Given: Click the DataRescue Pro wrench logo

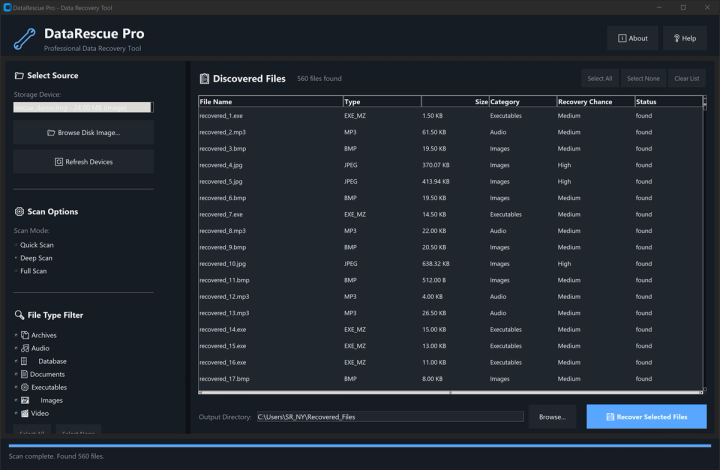Looking at the screenshot, I should click(x=24, y=39).
